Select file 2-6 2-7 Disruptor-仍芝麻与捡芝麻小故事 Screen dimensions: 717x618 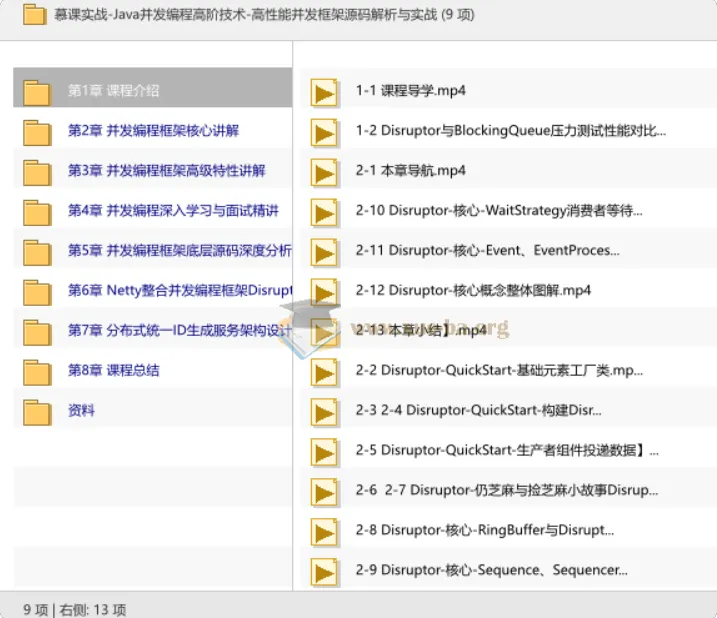pyautogui.click(x=507, y=490)
